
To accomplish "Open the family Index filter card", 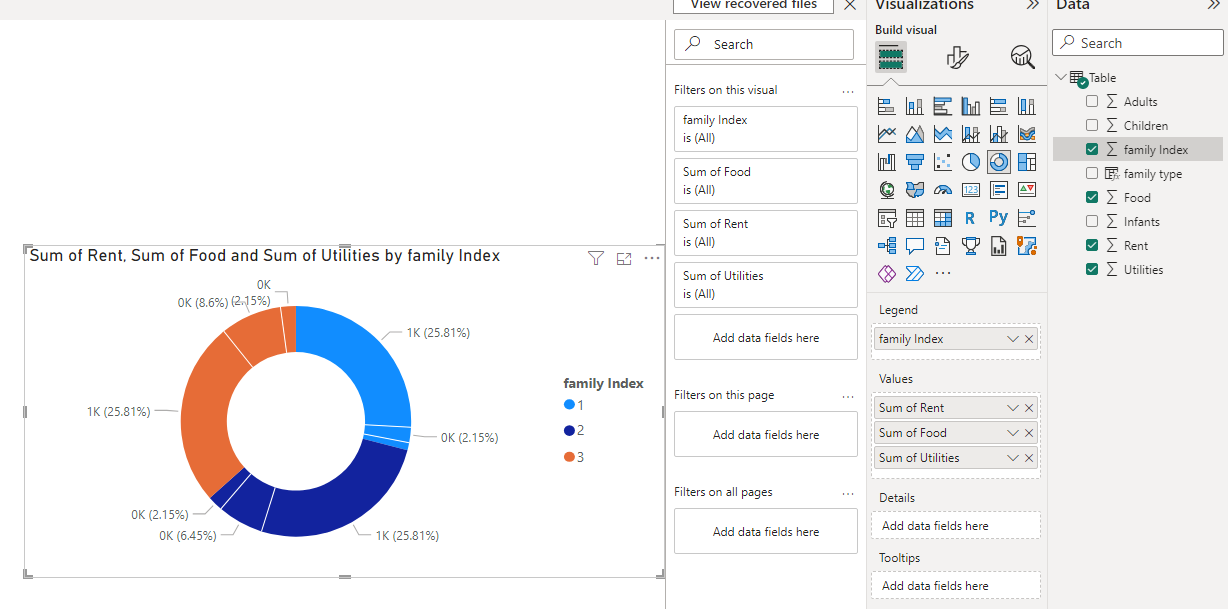I will coord(766,129).
